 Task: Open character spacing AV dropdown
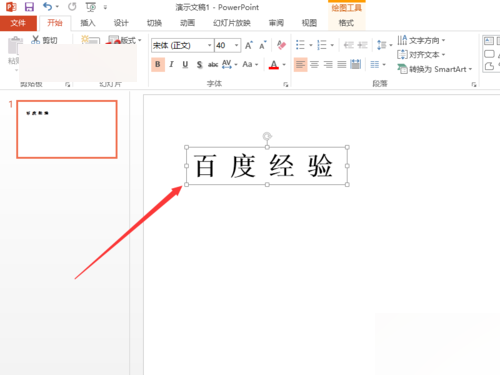(x=230, y=64)
